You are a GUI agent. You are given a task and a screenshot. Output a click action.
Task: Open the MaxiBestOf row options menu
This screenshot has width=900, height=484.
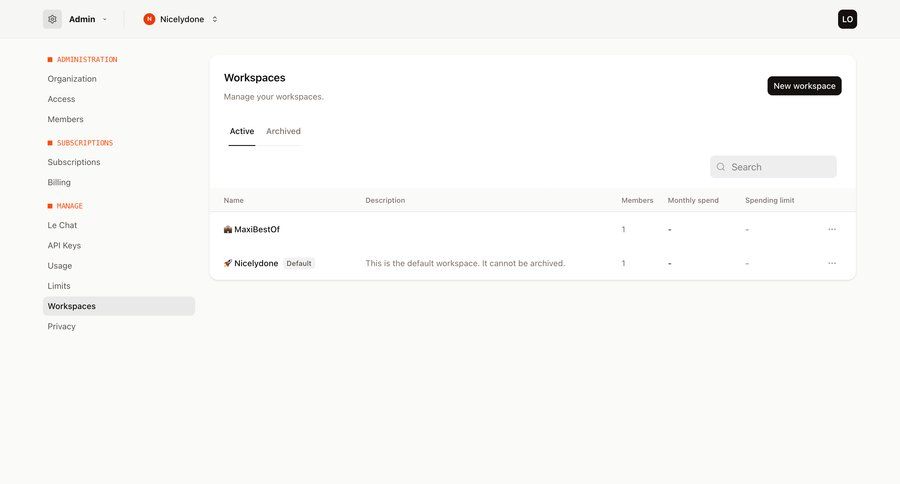(831, 229)
